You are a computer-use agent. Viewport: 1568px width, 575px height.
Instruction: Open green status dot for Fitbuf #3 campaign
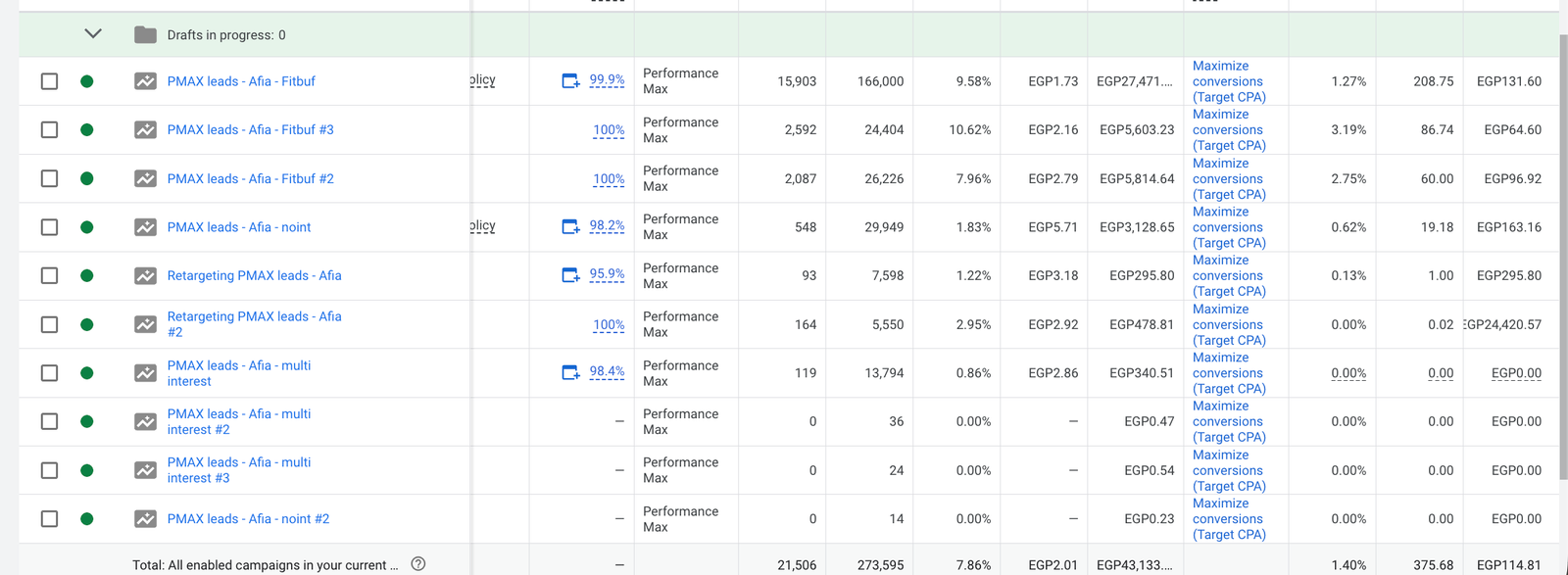(x=87, y=130)
